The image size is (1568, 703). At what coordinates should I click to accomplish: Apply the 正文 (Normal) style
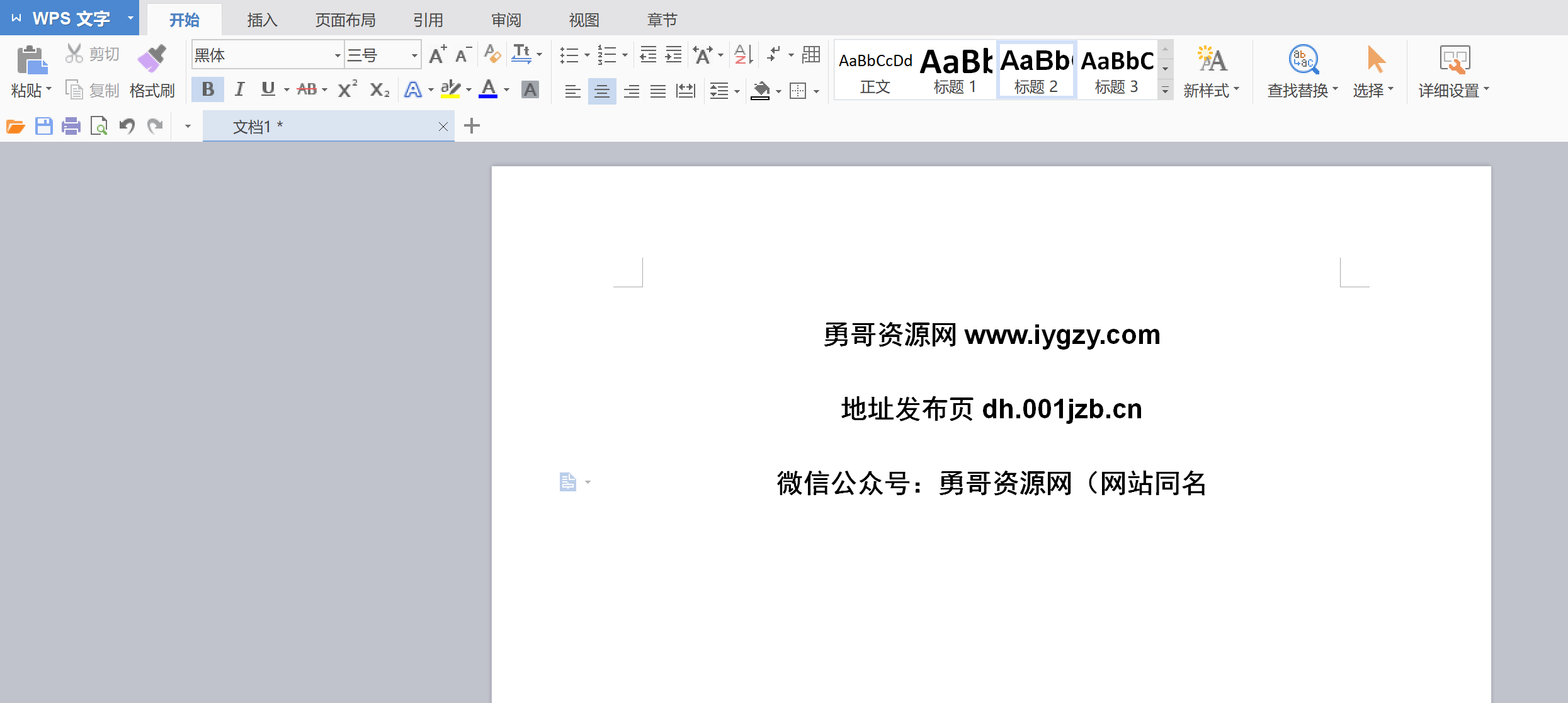click(875, 71)
